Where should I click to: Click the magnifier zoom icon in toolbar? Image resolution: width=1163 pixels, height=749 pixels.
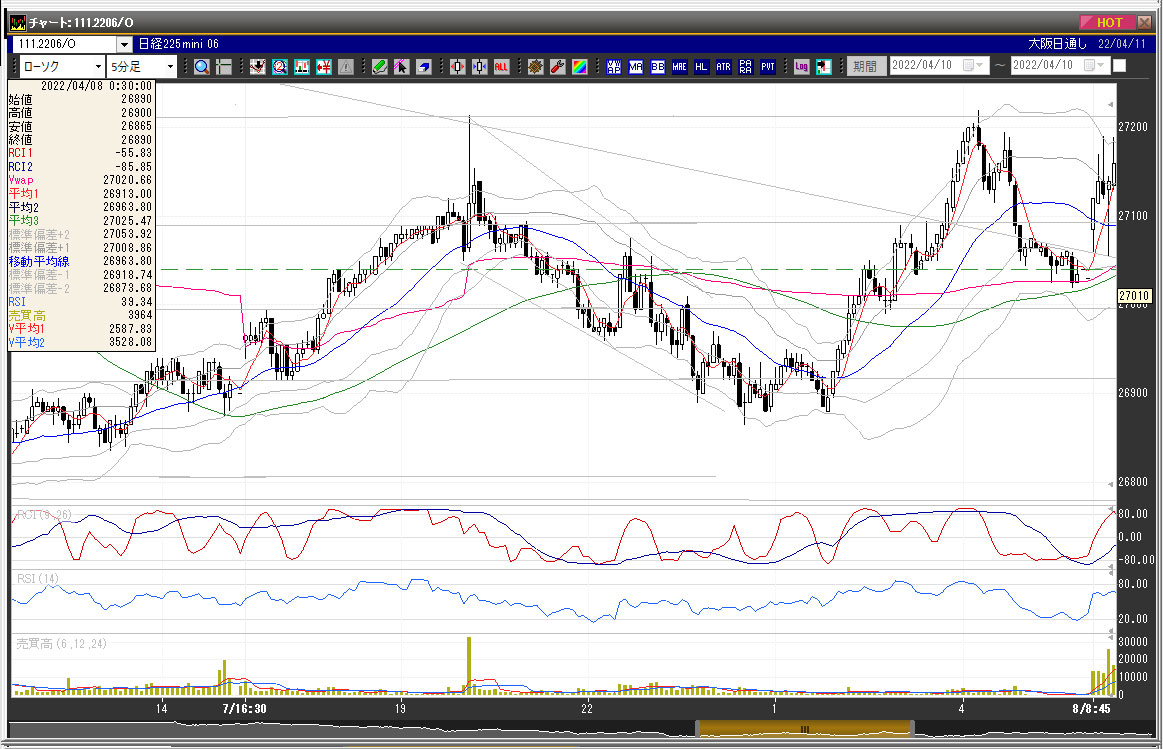tap(201, 67)
